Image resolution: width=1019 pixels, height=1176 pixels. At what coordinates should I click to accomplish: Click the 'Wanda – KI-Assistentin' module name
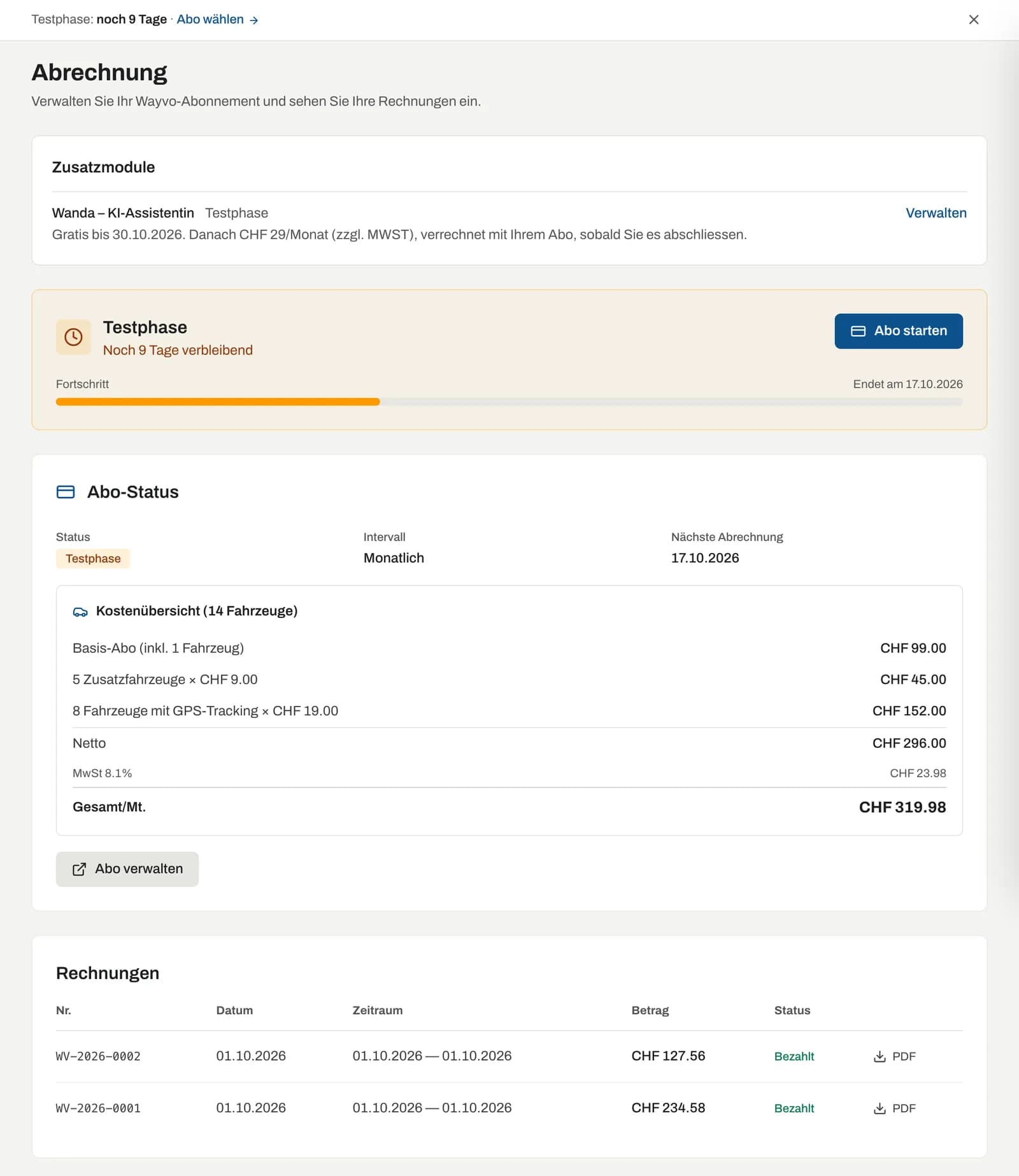pyautogui.click(x=123, y=213)
